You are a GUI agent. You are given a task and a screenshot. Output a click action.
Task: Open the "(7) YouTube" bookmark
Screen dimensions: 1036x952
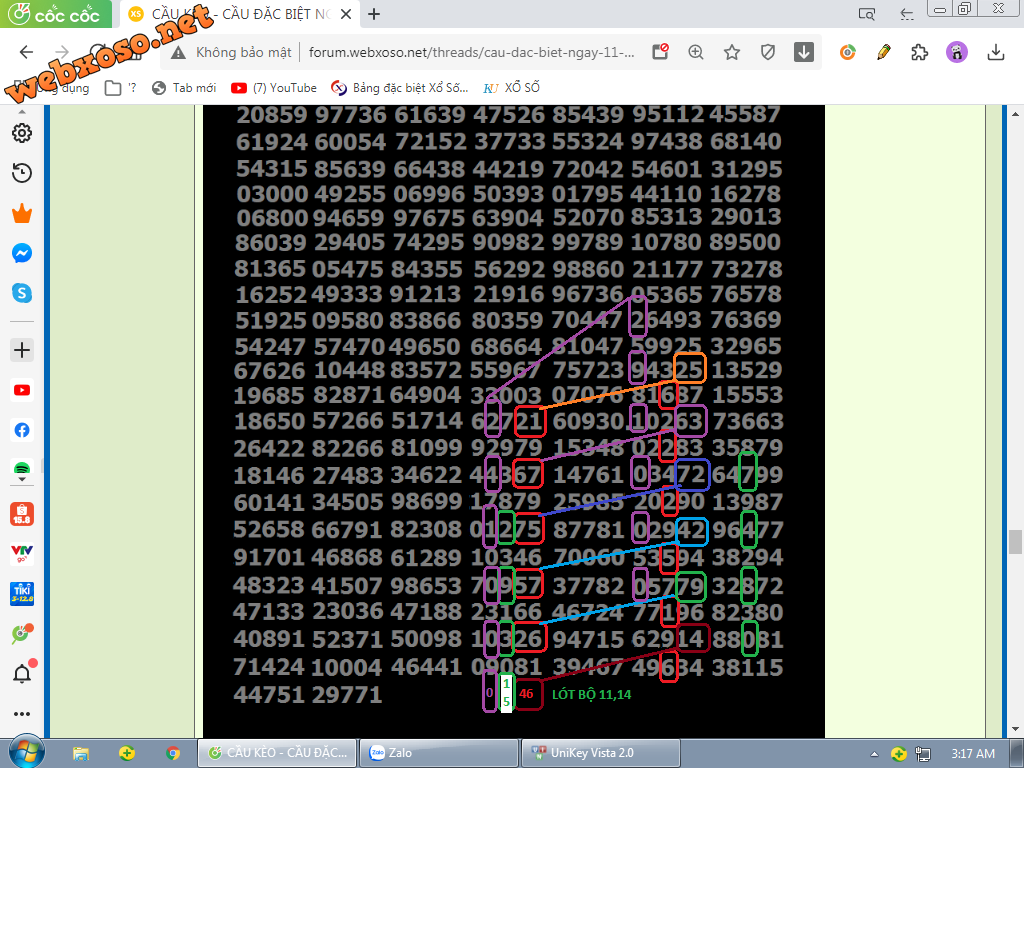point(274,88)
